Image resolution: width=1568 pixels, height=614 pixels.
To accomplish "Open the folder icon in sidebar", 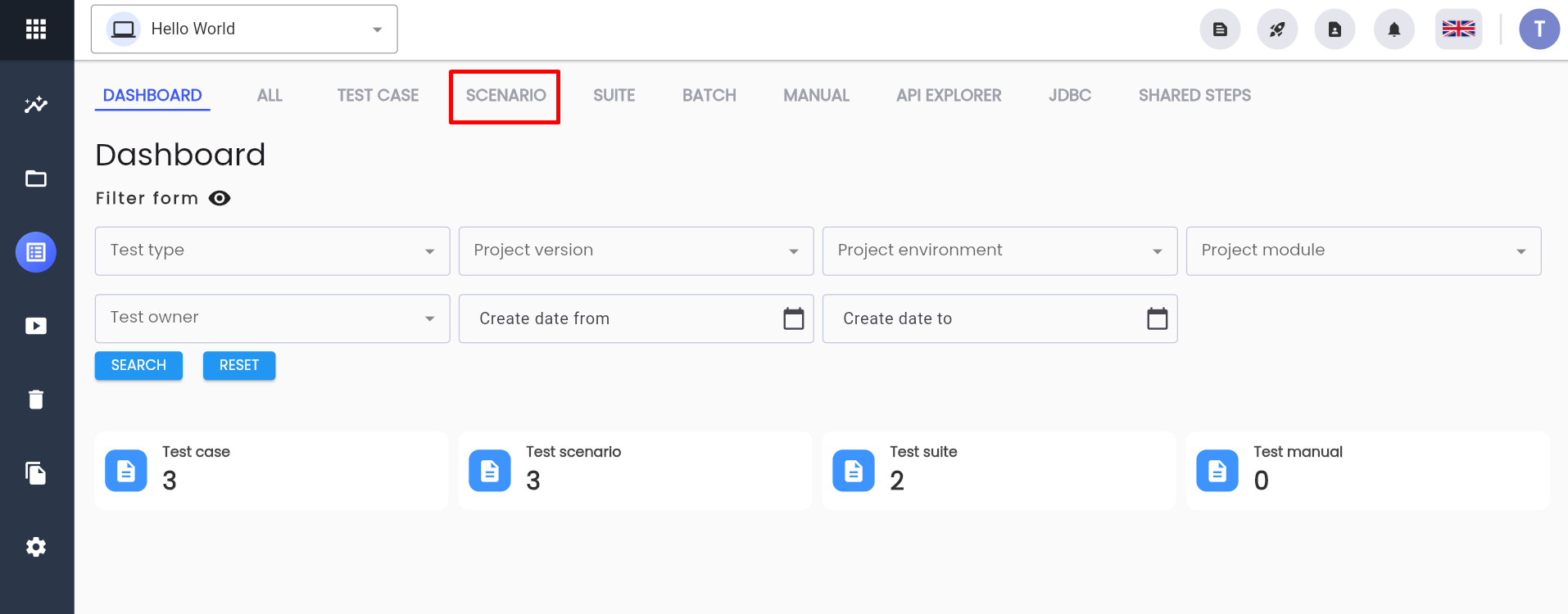I will coord(36,178).
